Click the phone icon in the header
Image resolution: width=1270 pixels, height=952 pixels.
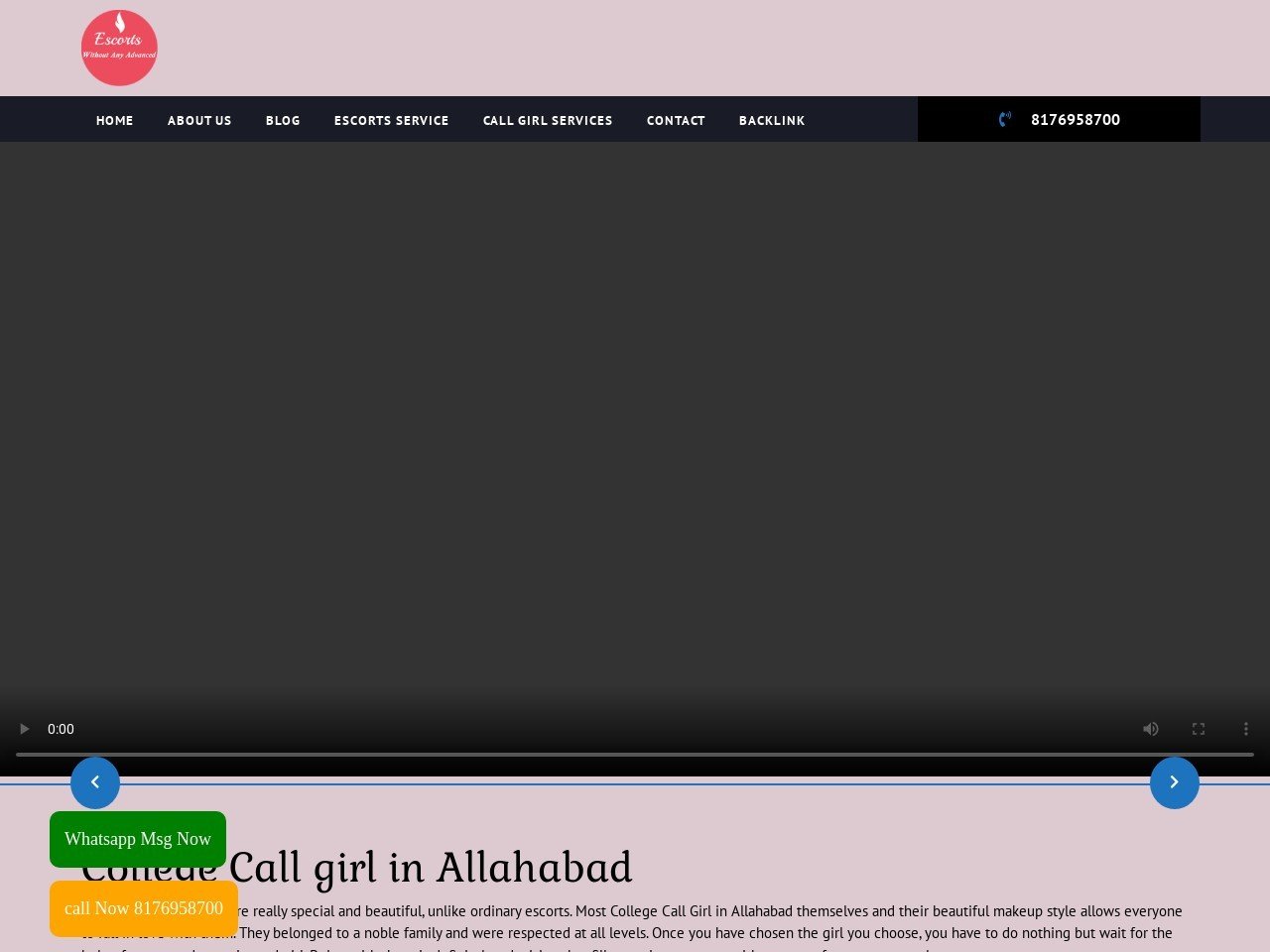pos(1003,119)
